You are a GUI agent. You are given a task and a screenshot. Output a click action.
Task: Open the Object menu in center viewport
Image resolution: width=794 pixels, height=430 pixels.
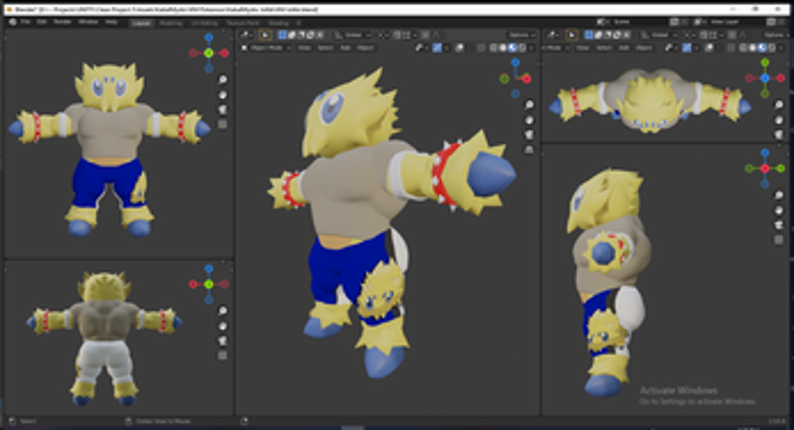click(x=365, y=48)
